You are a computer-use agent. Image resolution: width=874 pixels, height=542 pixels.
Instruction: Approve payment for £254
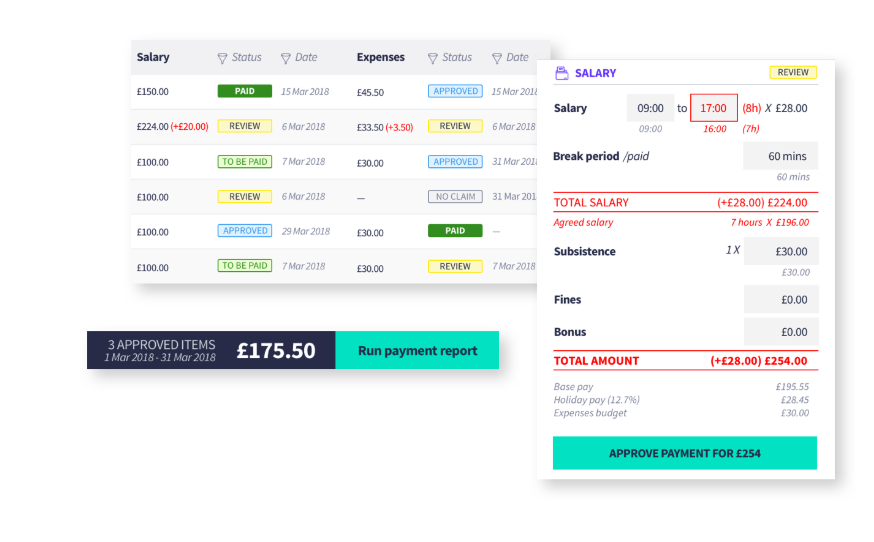pos(684,453)
